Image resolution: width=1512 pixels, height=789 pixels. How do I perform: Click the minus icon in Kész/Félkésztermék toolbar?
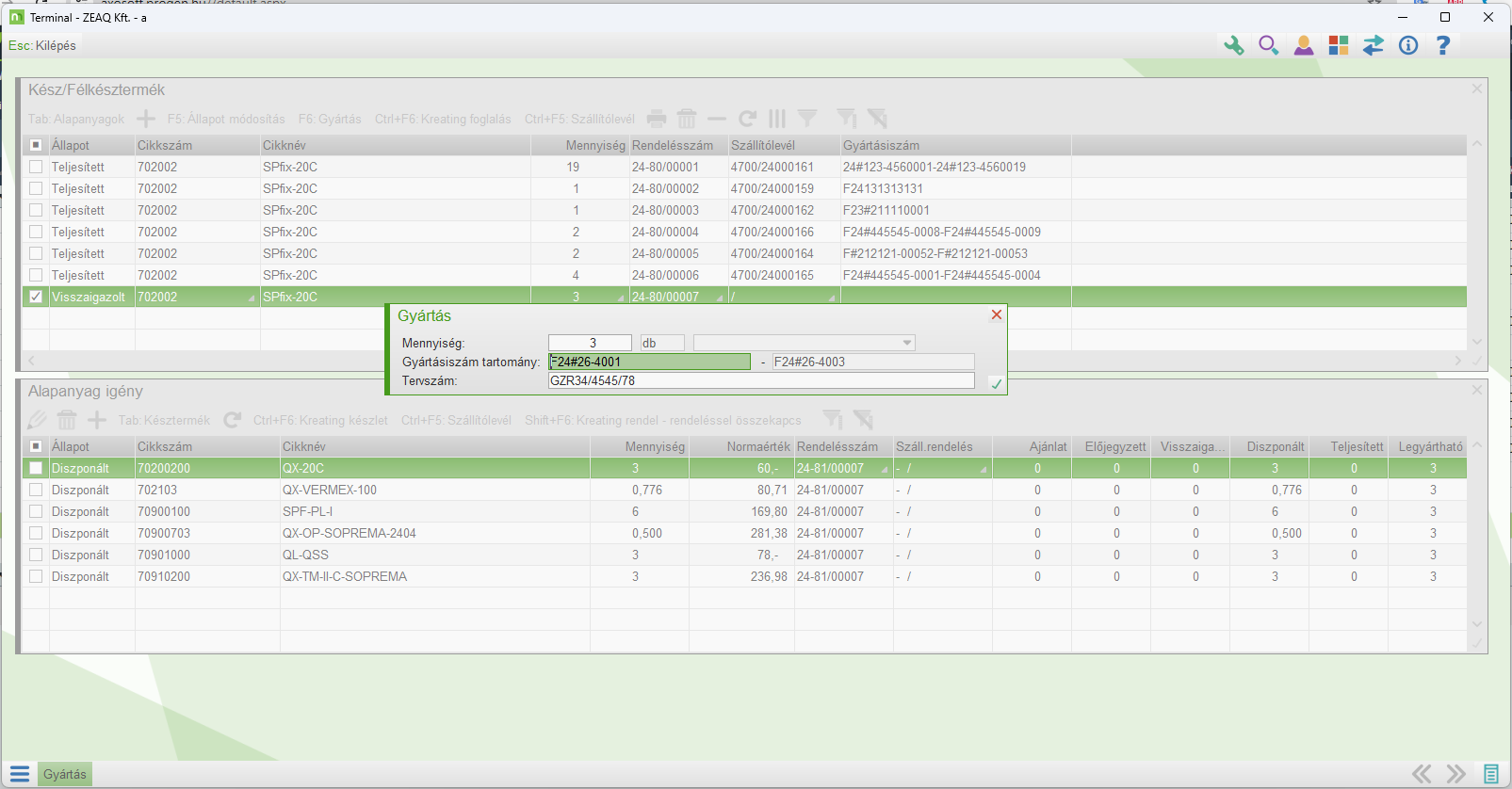717,119
